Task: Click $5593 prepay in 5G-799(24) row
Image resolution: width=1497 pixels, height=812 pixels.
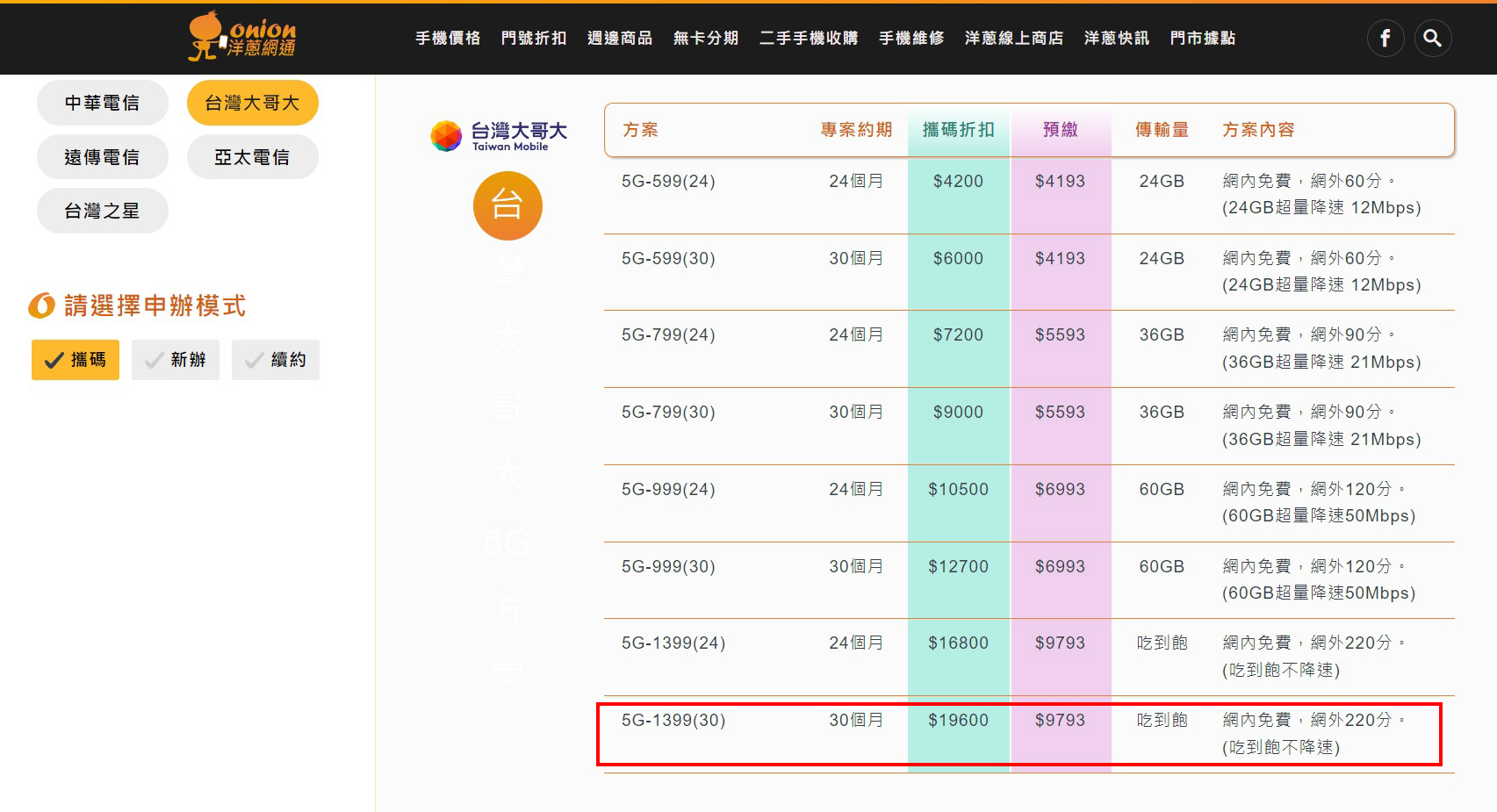Action: pos(1060,334)
